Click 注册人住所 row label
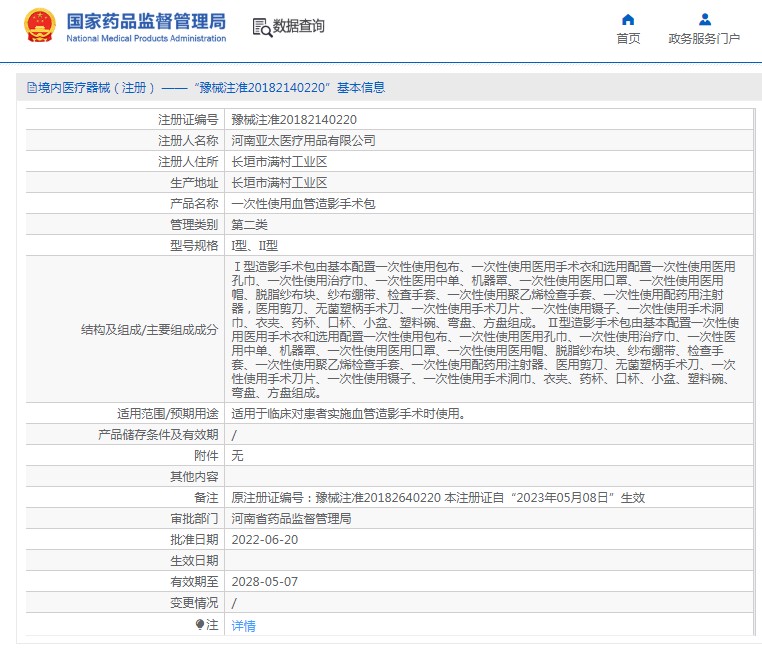Image resolution: width=762 pixels, height=651 pixels. tap(188, 161)
